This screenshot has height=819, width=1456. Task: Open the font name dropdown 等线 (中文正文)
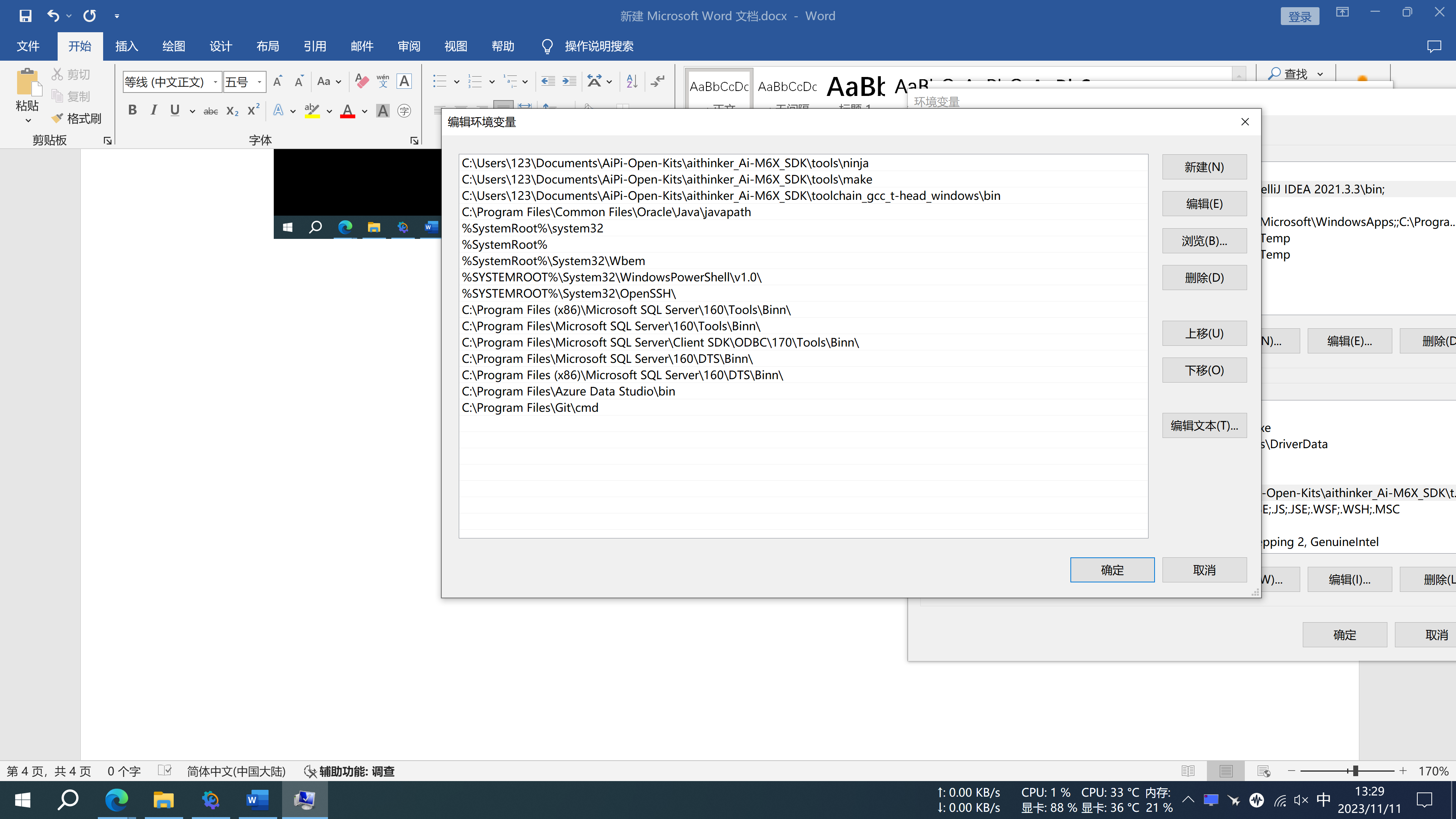point(215,82)
